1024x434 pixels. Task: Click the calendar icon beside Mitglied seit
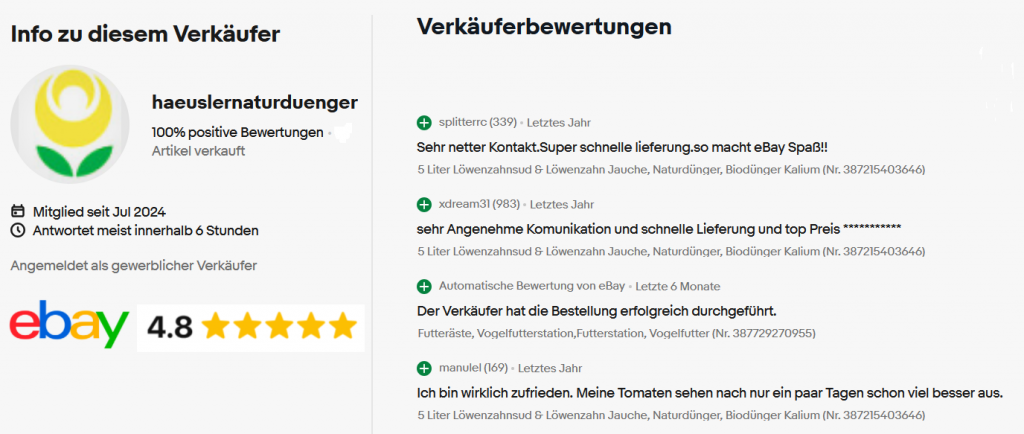17,211
